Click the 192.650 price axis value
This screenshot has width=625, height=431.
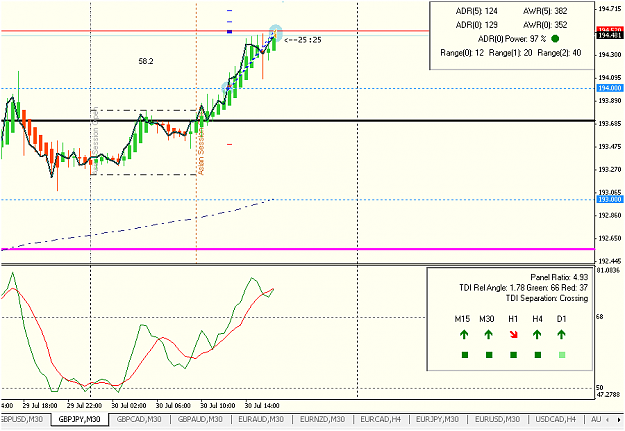pyautogui.click(x=610, y=238)
